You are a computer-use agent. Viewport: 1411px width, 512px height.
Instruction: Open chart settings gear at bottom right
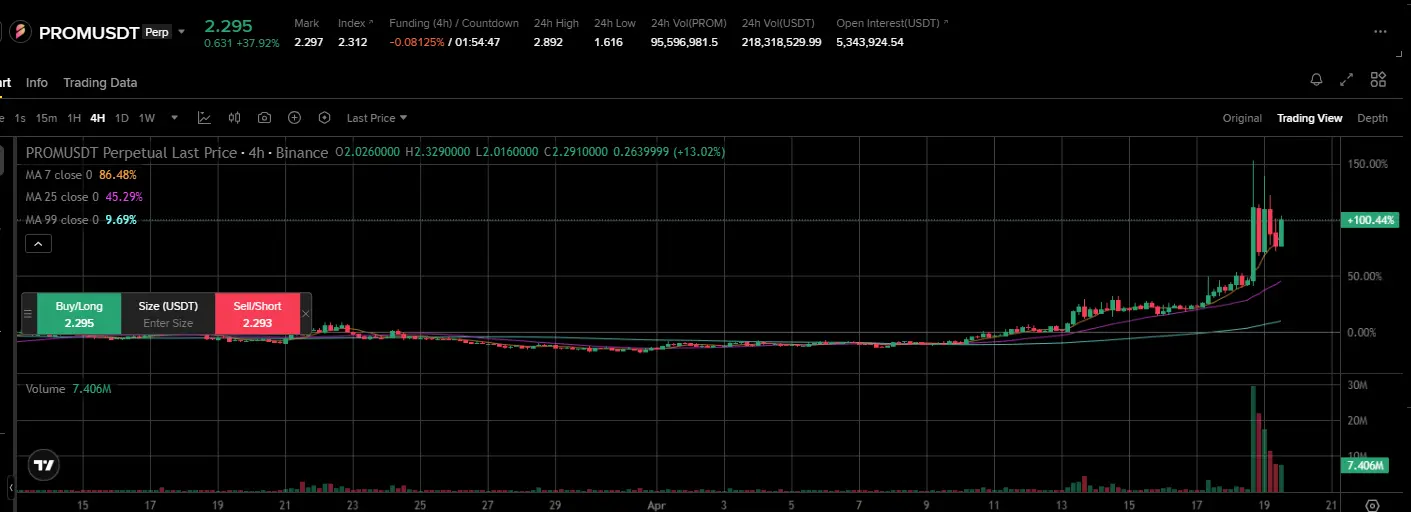(1373, 505)
